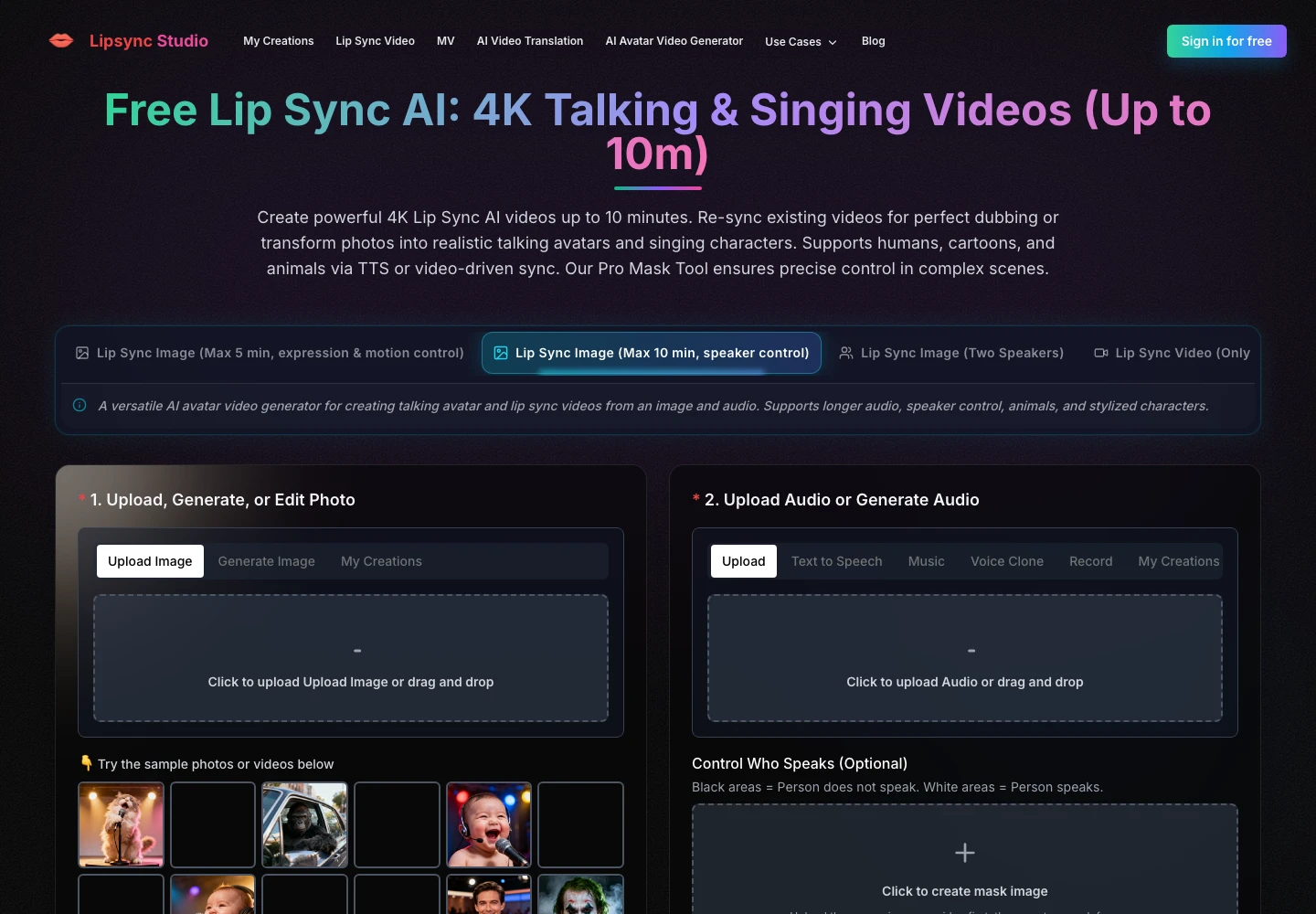The width and height of the screenshot is (1316, 914).
Task: Go to Lip Sync Video page
Action: click(x=375, y=41)
